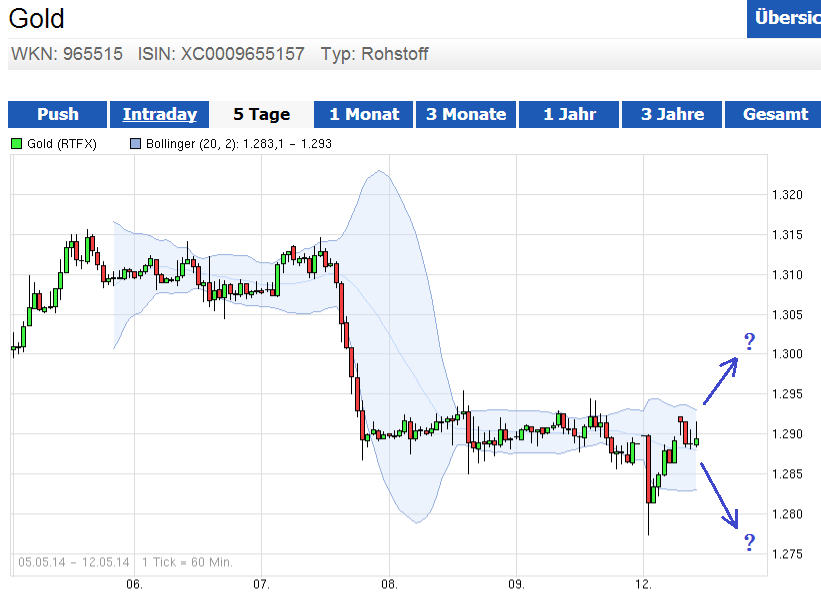Click the 1.305 price axis label
This screenshot has height=594, width=821.
787,314
